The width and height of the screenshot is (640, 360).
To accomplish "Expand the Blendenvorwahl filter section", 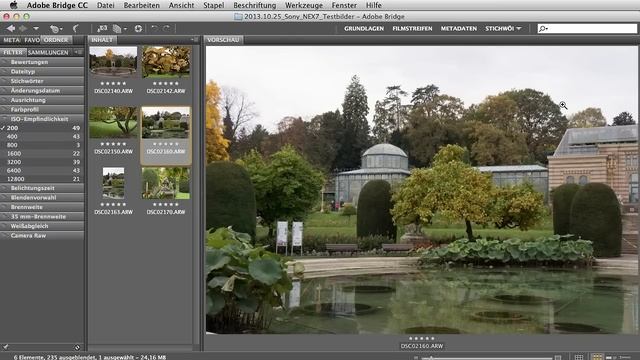I will [42, 198].
